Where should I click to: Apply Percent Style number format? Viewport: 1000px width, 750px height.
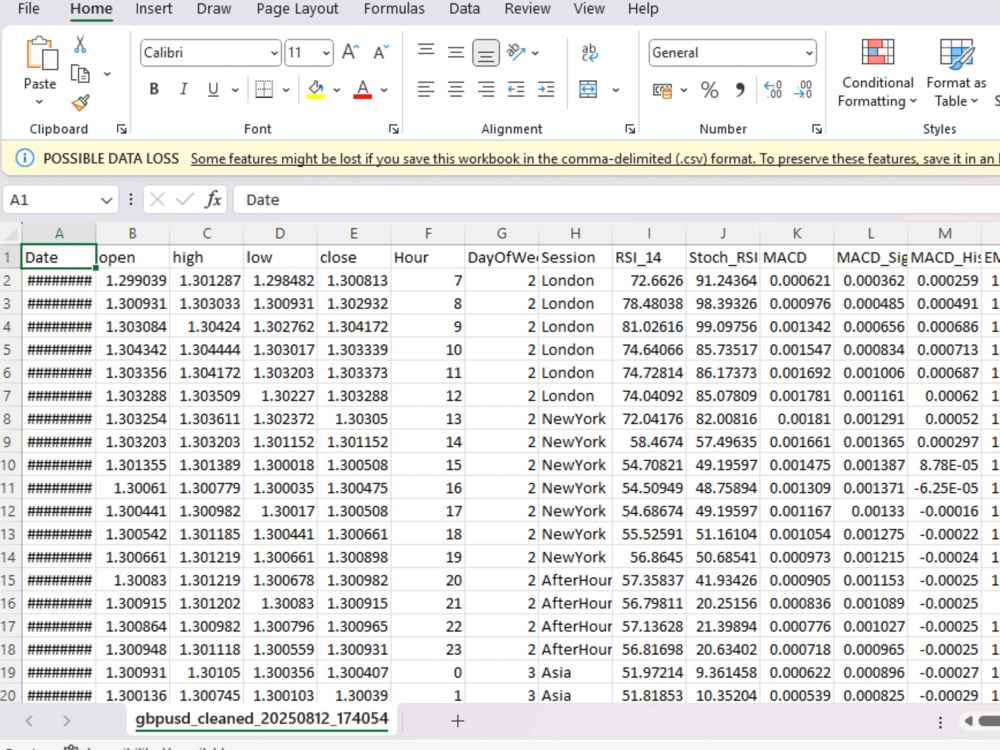click(x=709, y=90)
